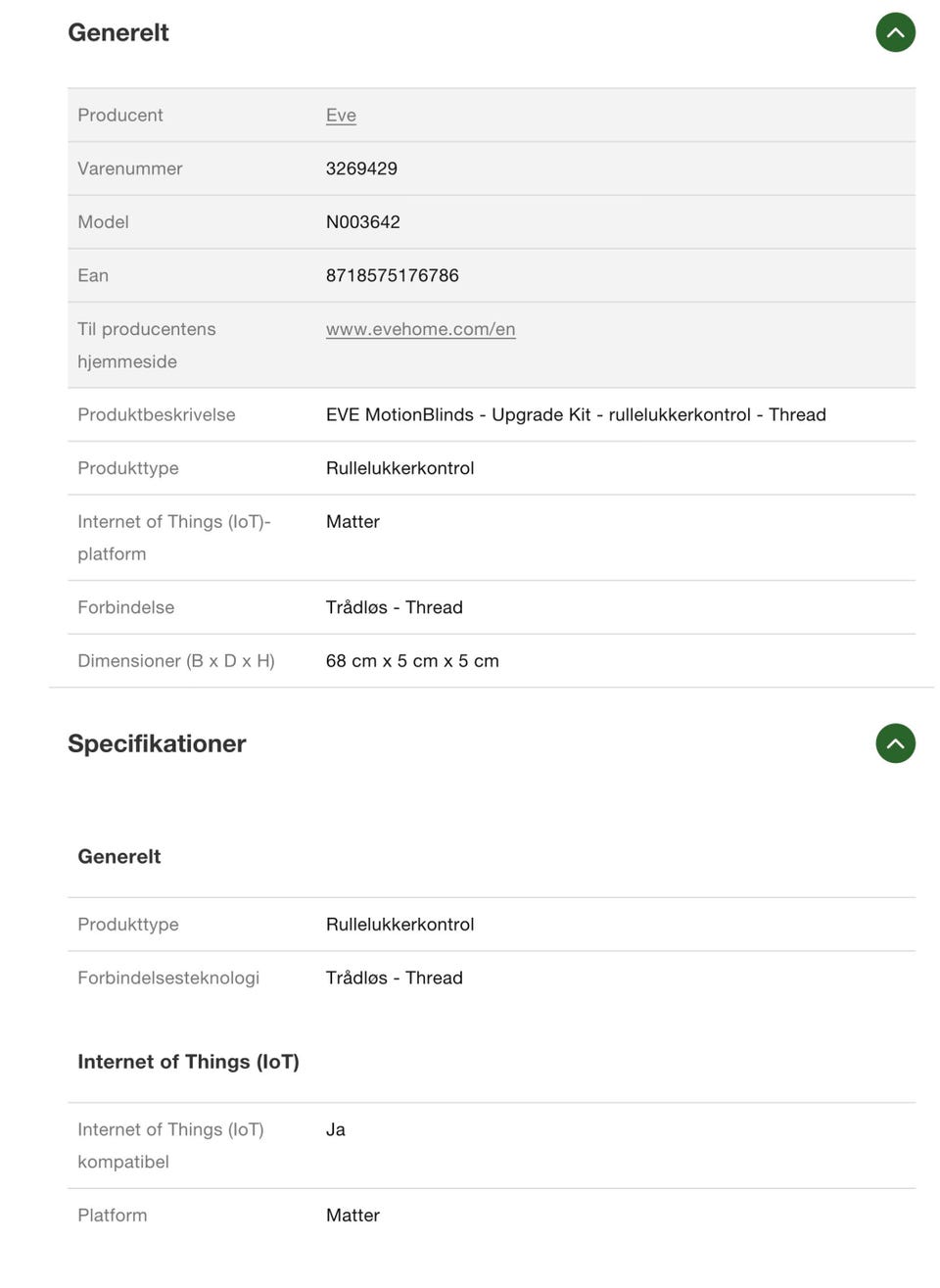Image resolution: width=940 pixels, height=1288 pixels.
Task: Click the Forbindelsesteknologi row label
Action: pos(168,978)
